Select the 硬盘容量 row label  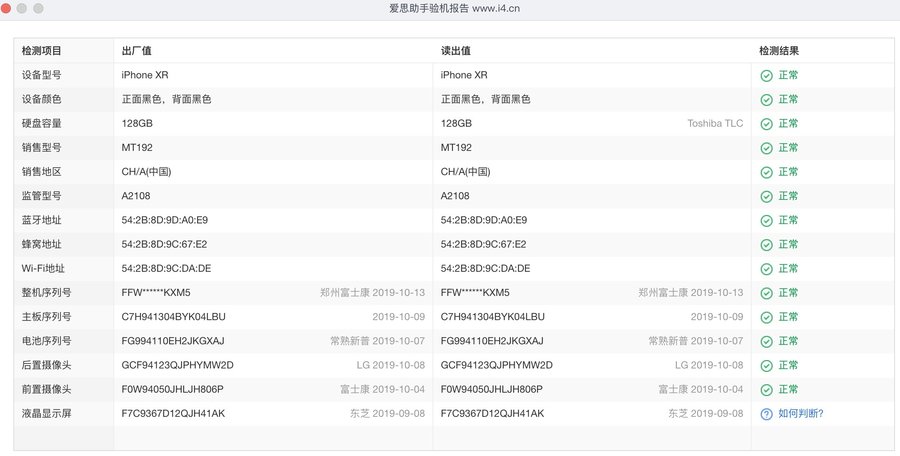[x=41, y=123]
